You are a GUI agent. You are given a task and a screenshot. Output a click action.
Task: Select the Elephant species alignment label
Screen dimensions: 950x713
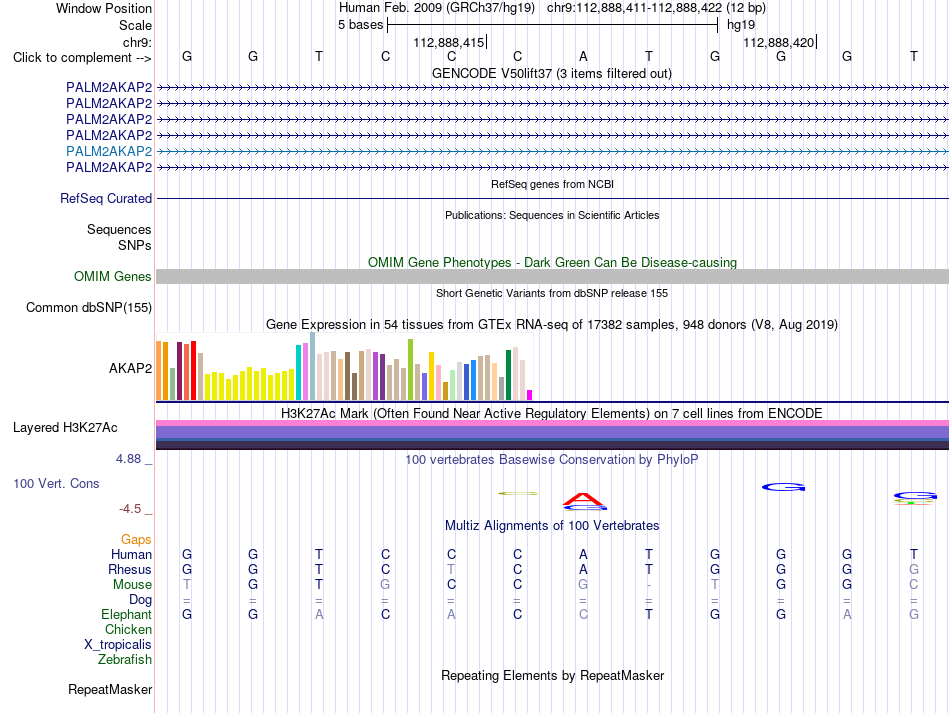[126, 614]
